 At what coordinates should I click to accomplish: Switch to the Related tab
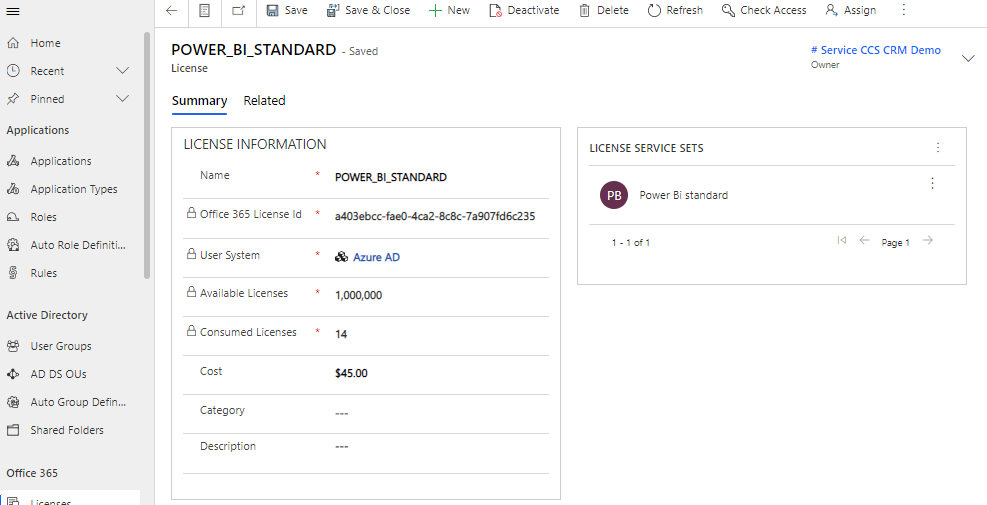(x=264, y=101)
